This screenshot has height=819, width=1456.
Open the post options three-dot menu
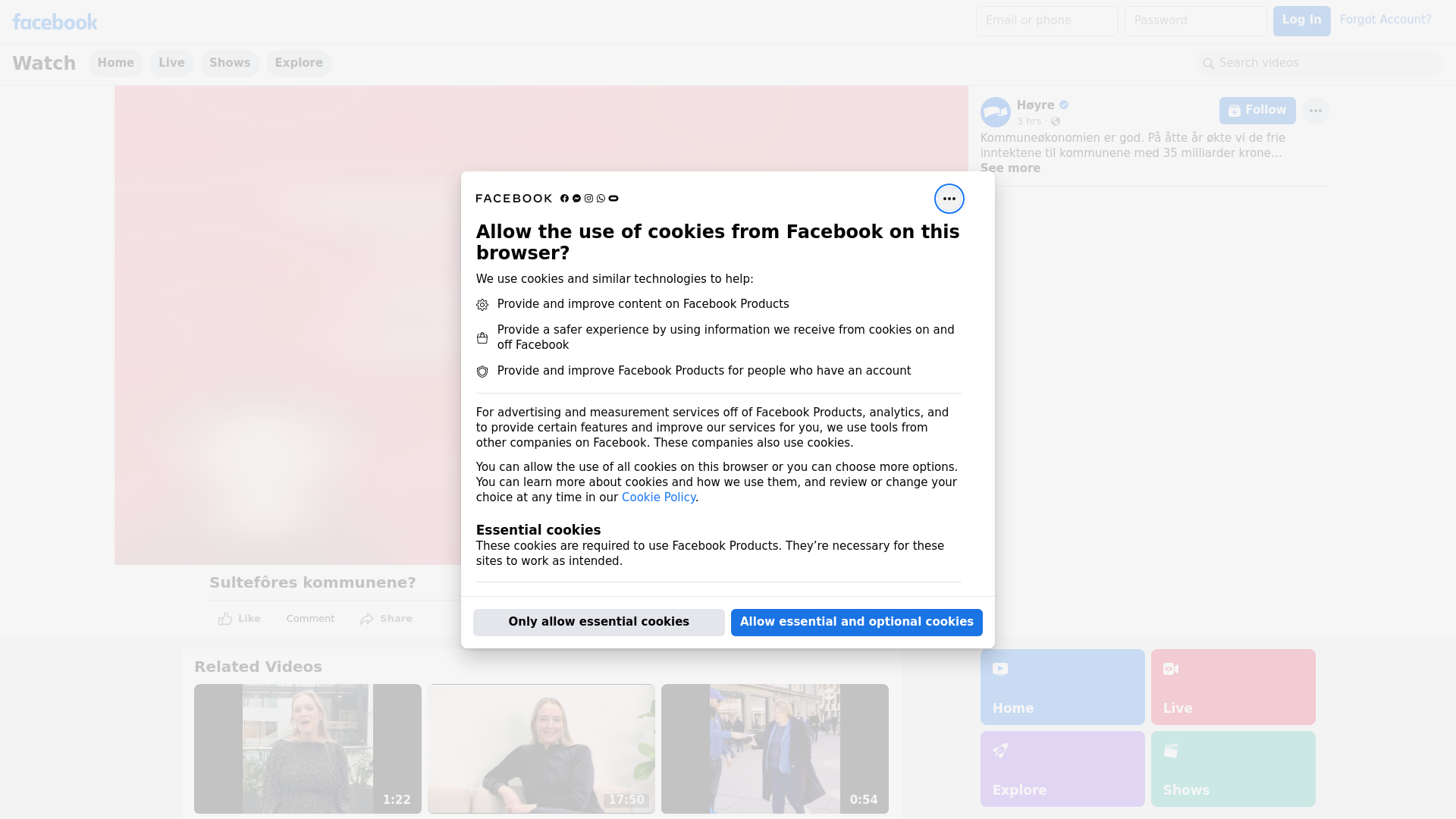1315,111
